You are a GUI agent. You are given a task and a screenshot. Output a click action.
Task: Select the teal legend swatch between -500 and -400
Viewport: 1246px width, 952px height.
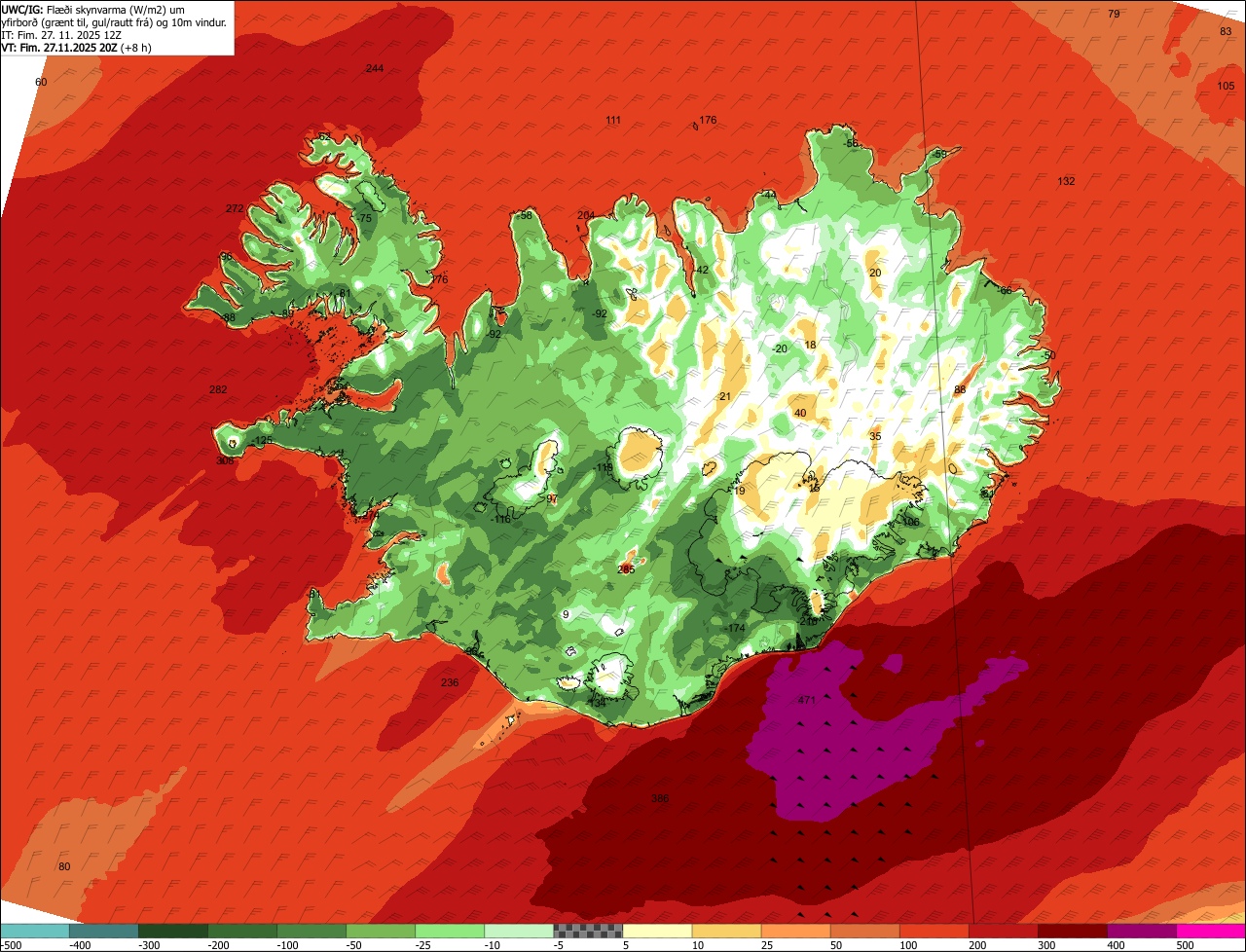34,931
